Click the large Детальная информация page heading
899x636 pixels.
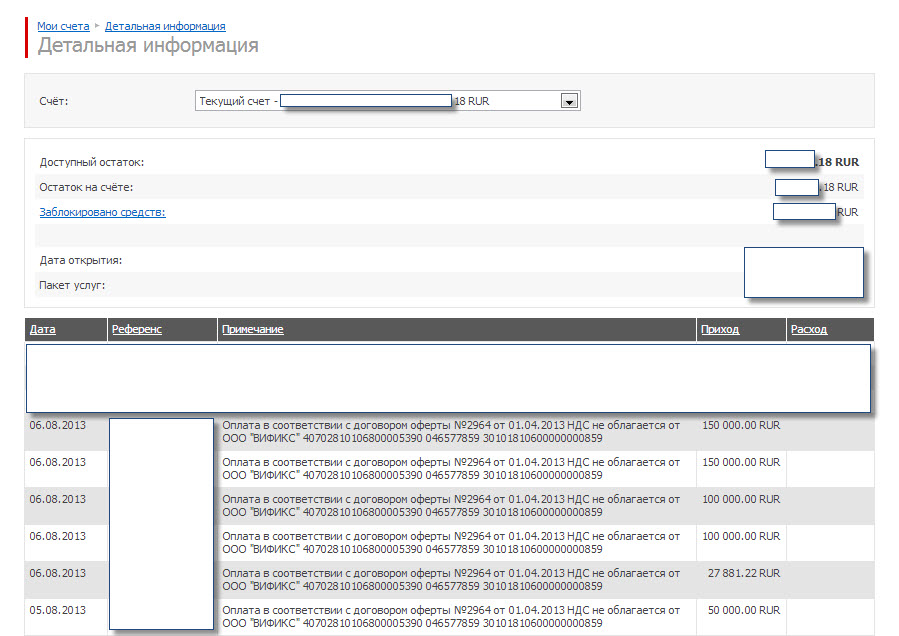click(x=148, y=46)
